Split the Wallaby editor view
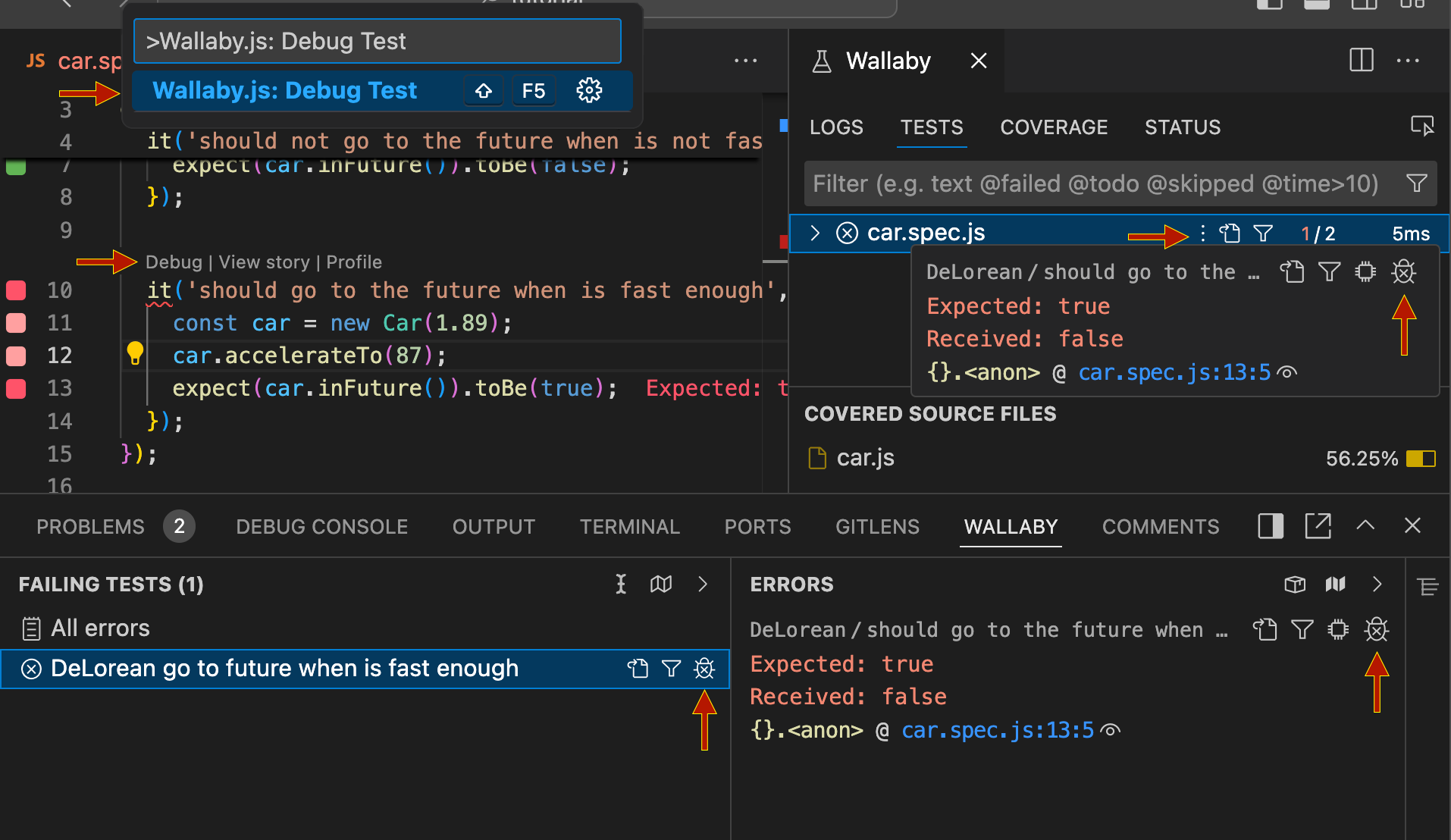This screenshot has width=1451, height=840. pos(1362,61)
